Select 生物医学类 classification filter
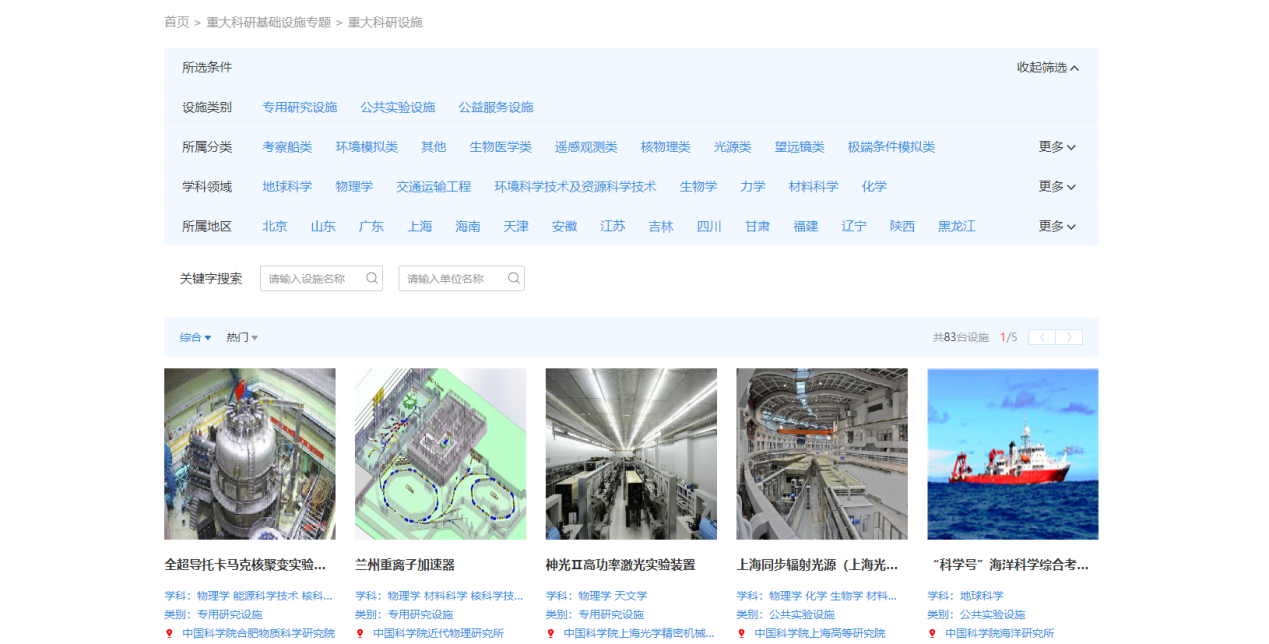1269x644 pixels. tap(501, 147)
